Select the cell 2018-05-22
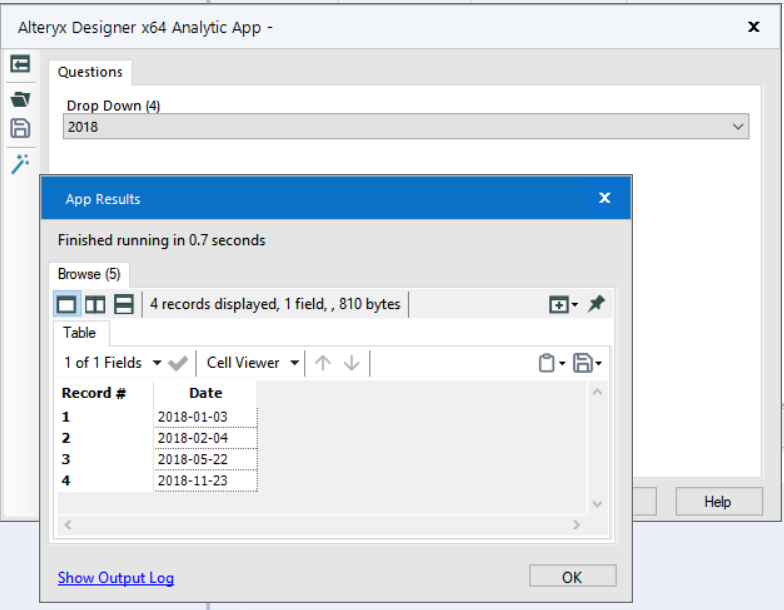This screenshot has height=610, width=784. pyautogui.click(x=206, y=460)
